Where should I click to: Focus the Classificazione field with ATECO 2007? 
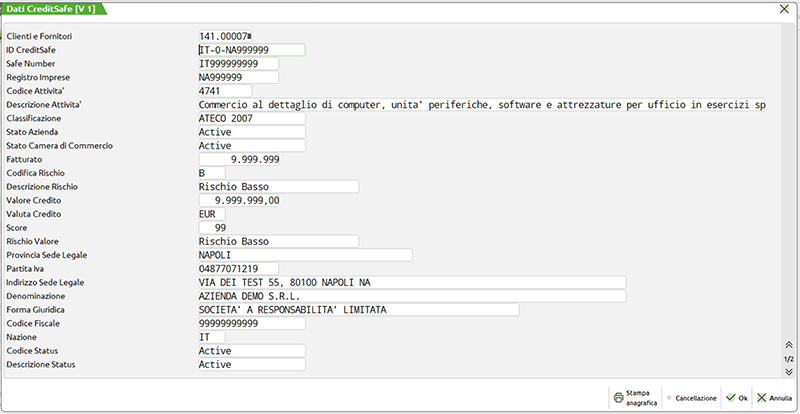pyautogui.click(x=252, y=118)
